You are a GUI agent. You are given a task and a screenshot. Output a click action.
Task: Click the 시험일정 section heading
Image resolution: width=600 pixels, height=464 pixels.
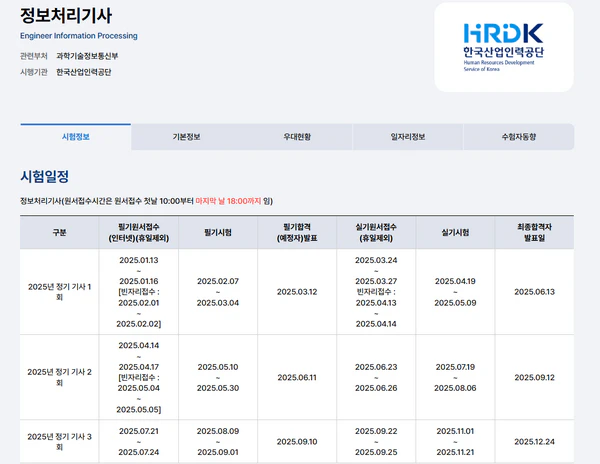(x=44, y=176)
